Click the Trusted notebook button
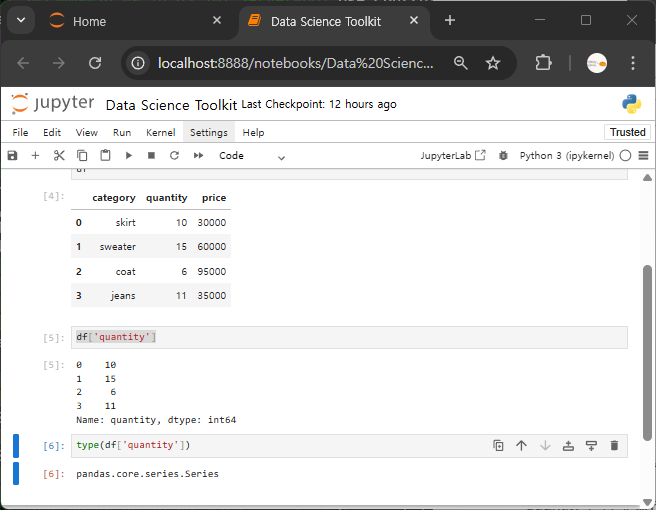The image size is (656, 510). pos(628,132)
